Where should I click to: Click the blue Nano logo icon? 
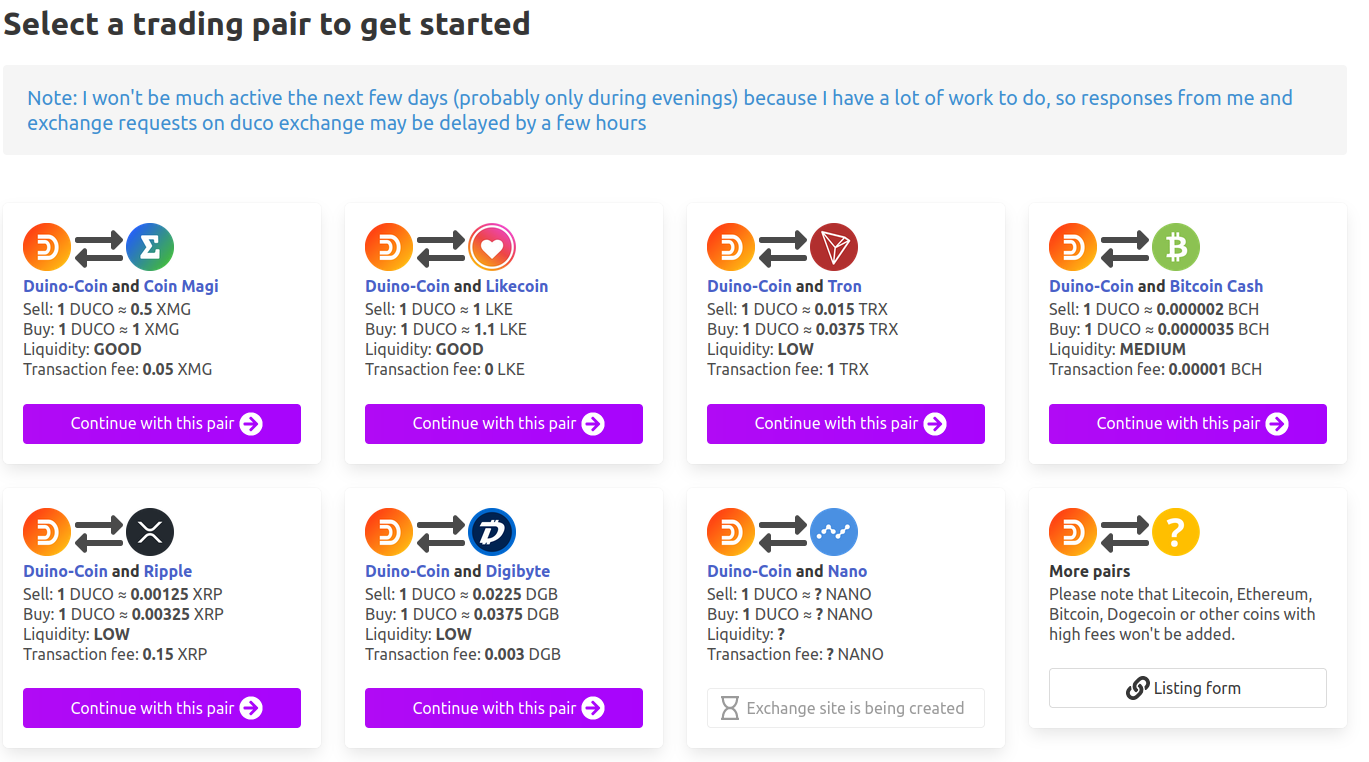coord(834,532)
